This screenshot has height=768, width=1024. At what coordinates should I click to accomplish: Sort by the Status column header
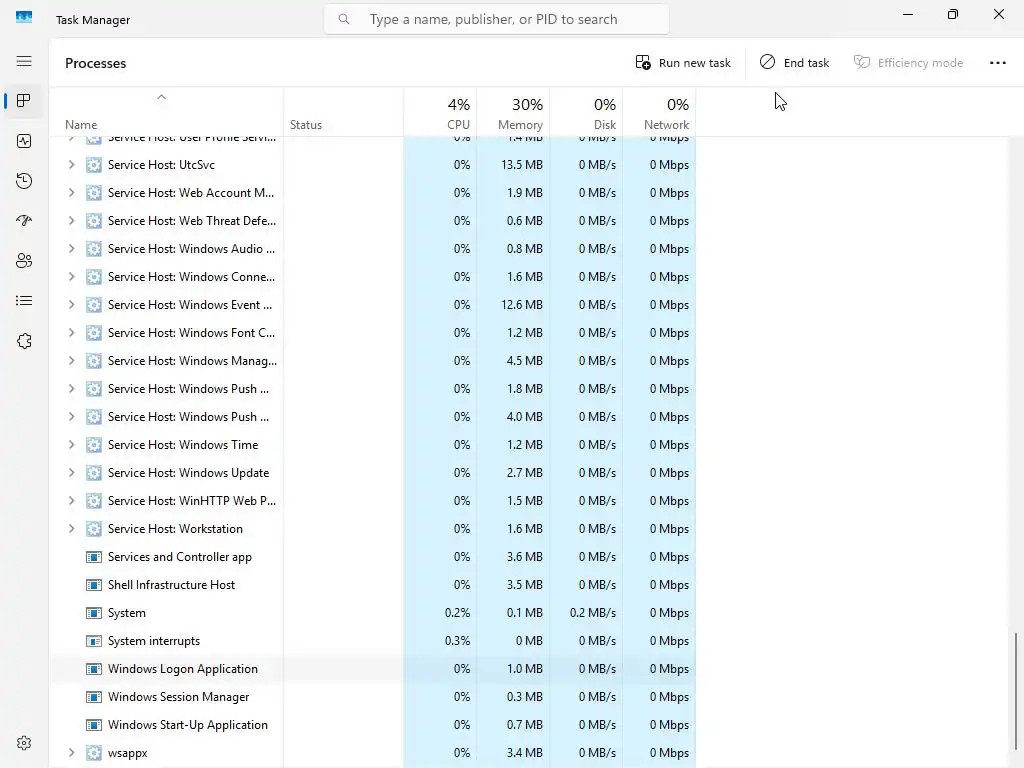point(344,112)
